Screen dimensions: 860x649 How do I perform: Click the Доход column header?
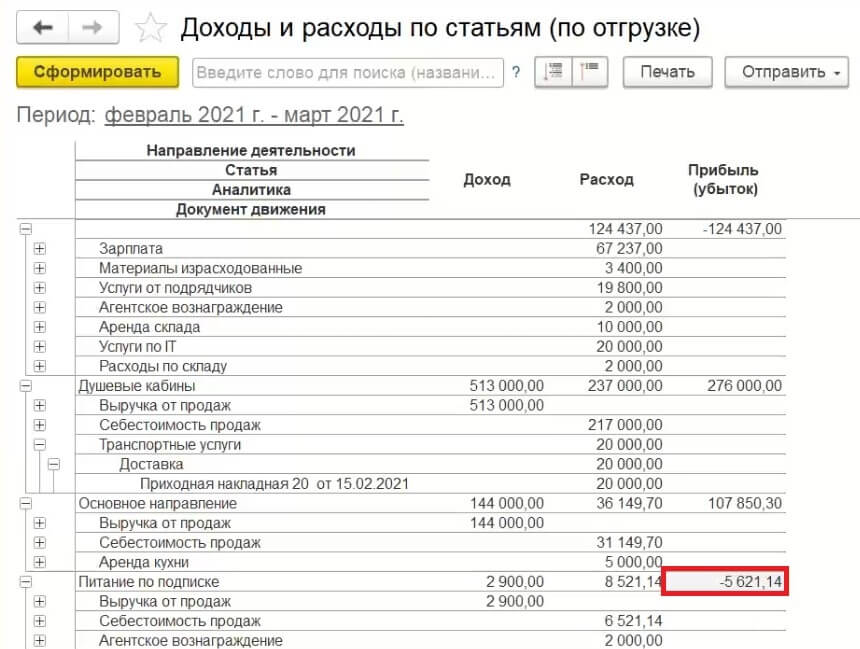487,179
